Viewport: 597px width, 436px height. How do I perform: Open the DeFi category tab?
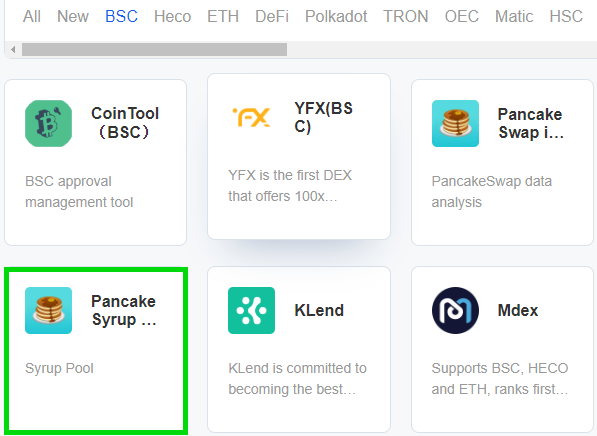[x=272, y=16]
